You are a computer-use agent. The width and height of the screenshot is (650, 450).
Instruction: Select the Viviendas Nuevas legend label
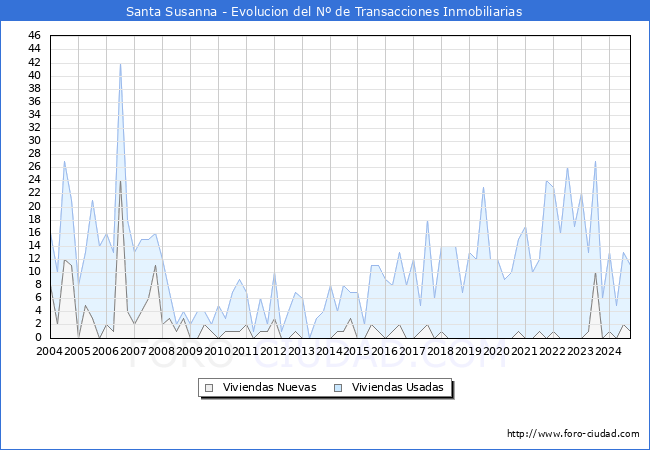[x=269, y=387]
